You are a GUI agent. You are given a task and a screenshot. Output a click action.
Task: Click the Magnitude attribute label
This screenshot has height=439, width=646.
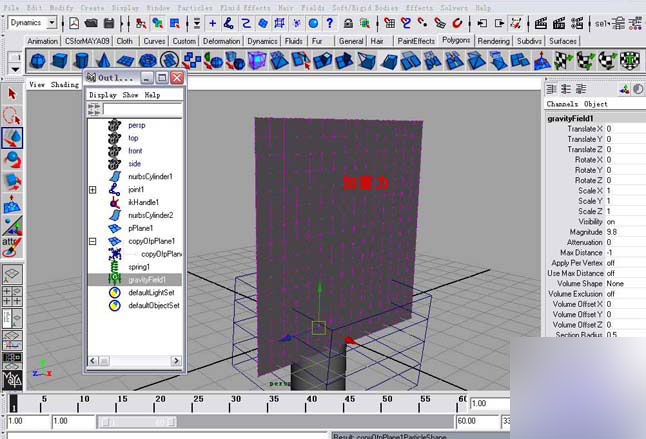586,232
